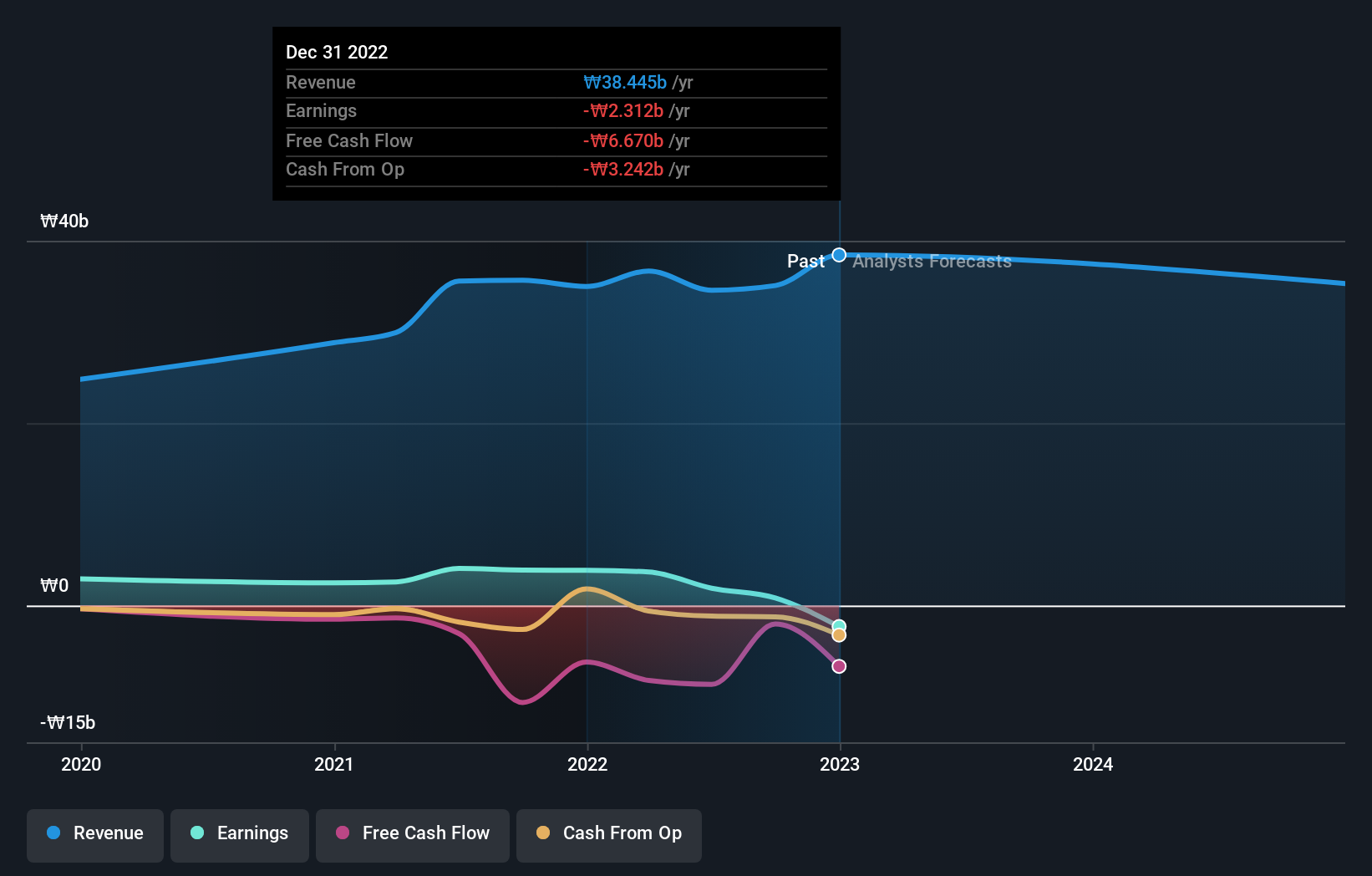Click the blue Revenue legend dot
This screenshot has height=876, width=1372.
pos(52,833)
